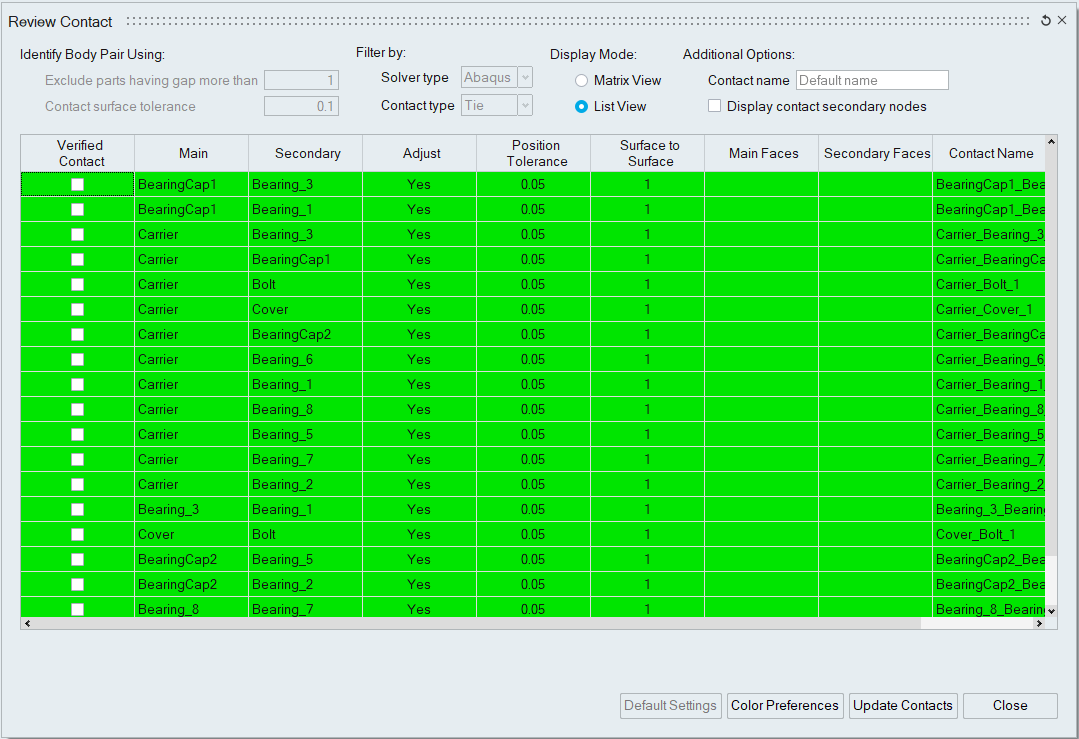Click the vertical scrollbar down arrow
This screenshot has width=1079, height=739.
click(1051, 608)
